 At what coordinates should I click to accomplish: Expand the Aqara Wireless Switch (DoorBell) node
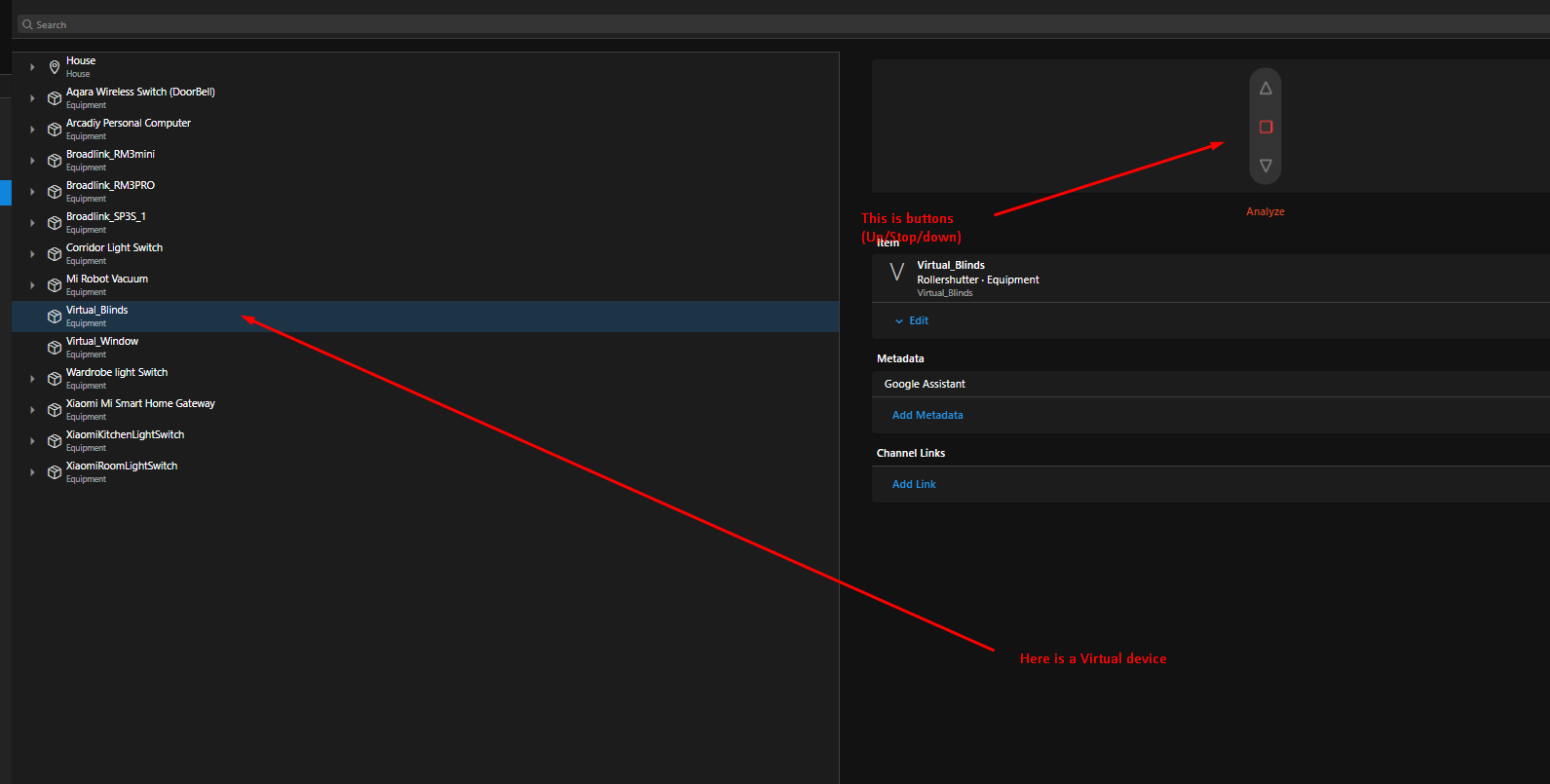(32, 98)
